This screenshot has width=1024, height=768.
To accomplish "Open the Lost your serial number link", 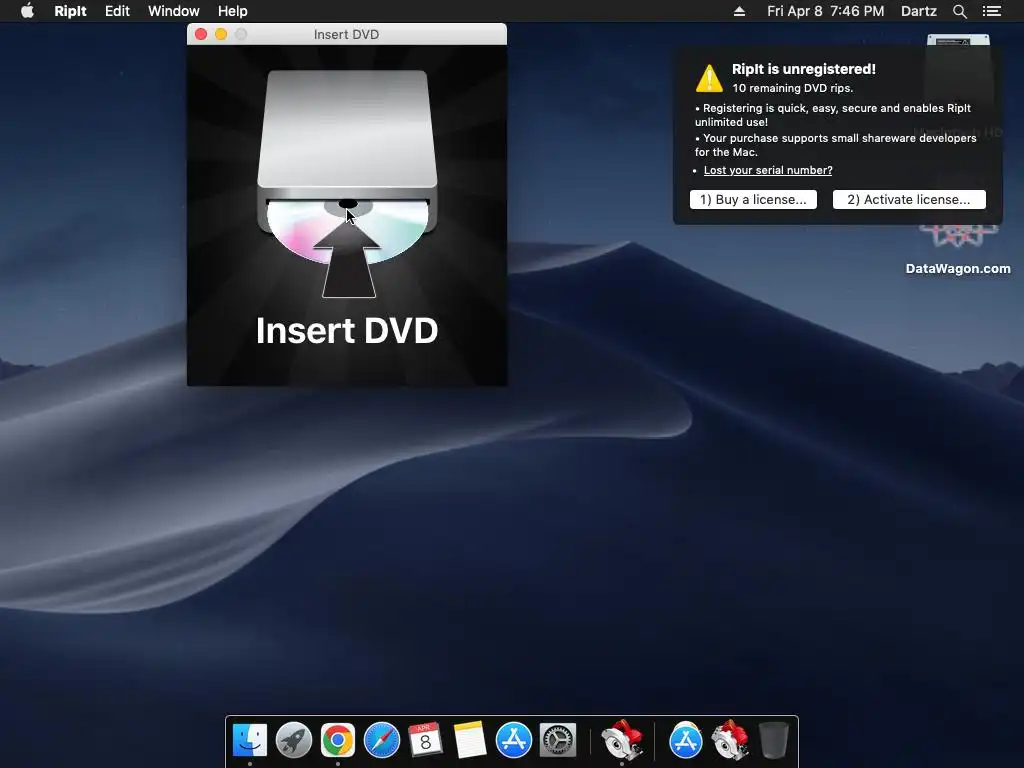I will click(x=768, y=170).
